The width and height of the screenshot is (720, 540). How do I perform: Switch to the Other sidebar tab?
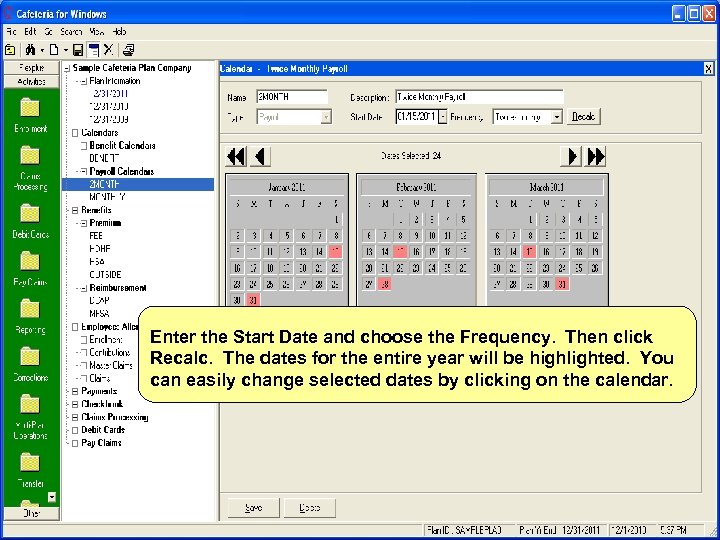32,513
